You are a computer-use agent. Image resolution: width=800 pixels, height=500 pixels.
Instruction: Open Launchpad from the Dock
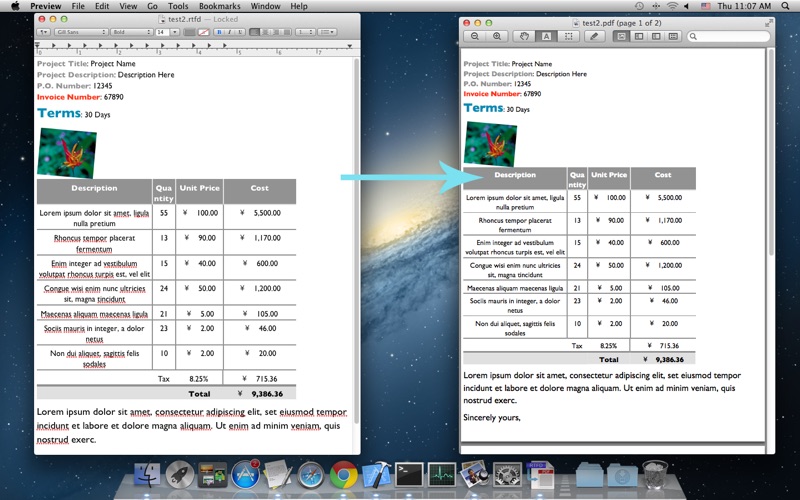pyautogui.click(x=180, y=474)
